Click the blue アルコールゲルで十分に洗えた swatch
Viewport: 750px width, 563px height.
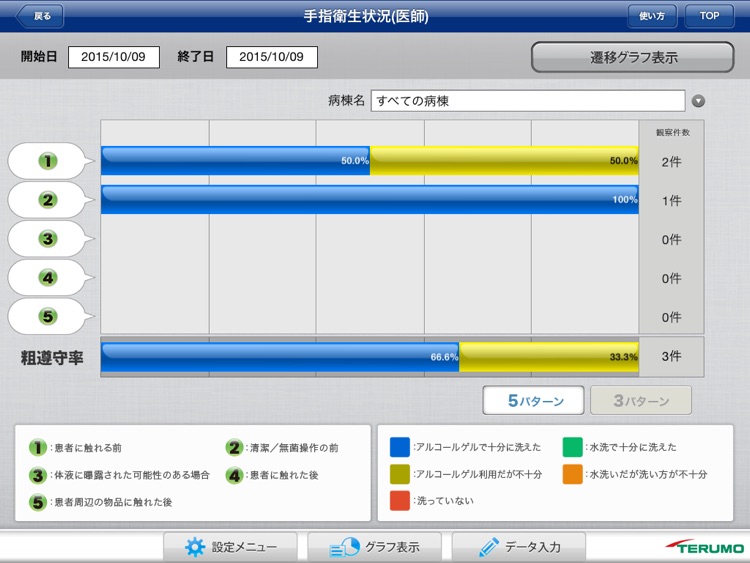399,447
